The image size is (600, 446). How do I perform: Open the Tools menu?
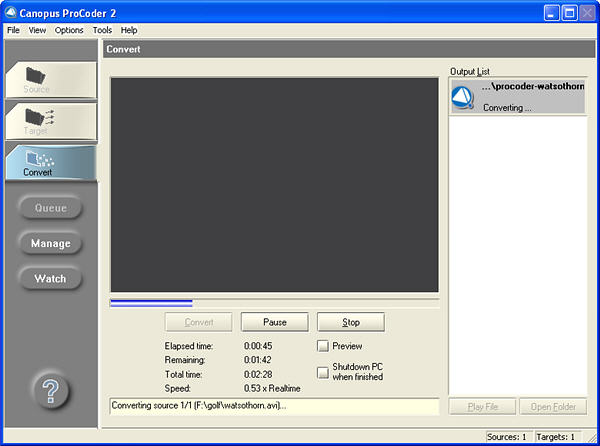[x=102, y=30]
